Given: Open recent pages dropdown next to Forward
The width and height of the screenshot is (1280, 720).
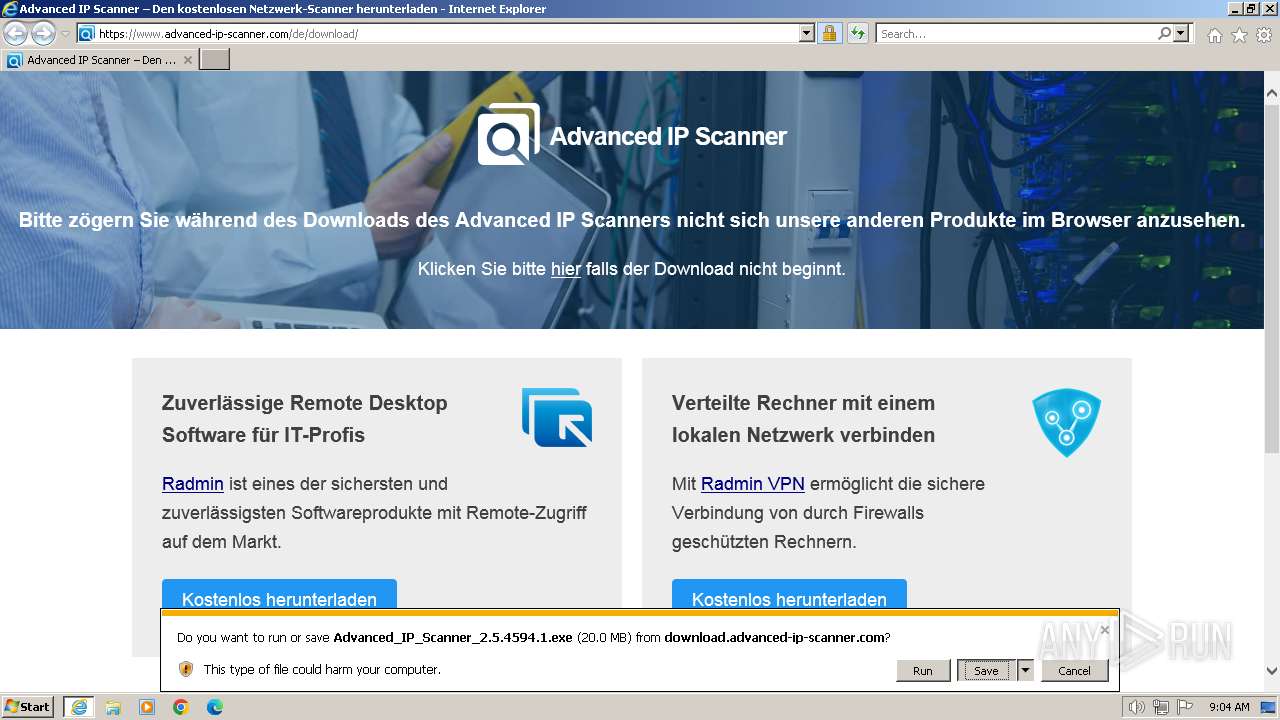Looking at the screenshot, I should pos(65,34).
